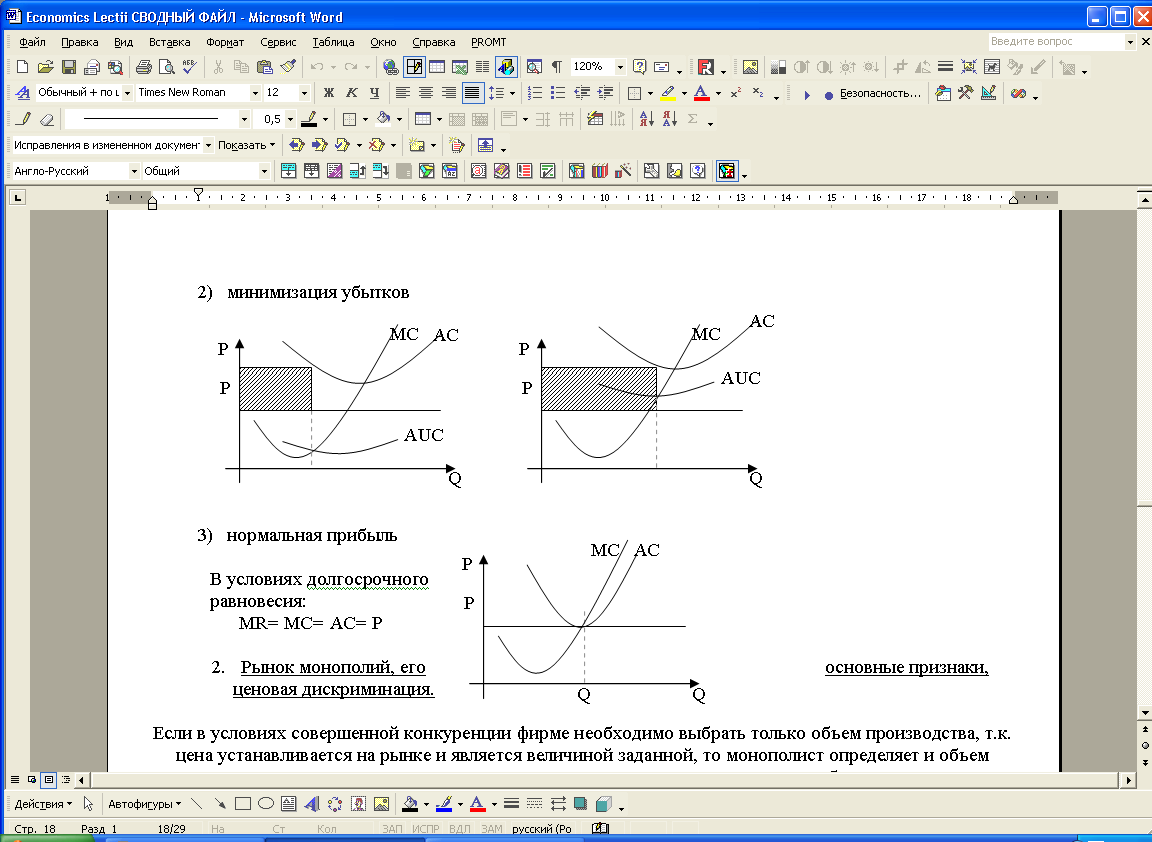Open a file with the folder icon
The height and width of the screenshot is (842, 1152).
click(46, 68)
